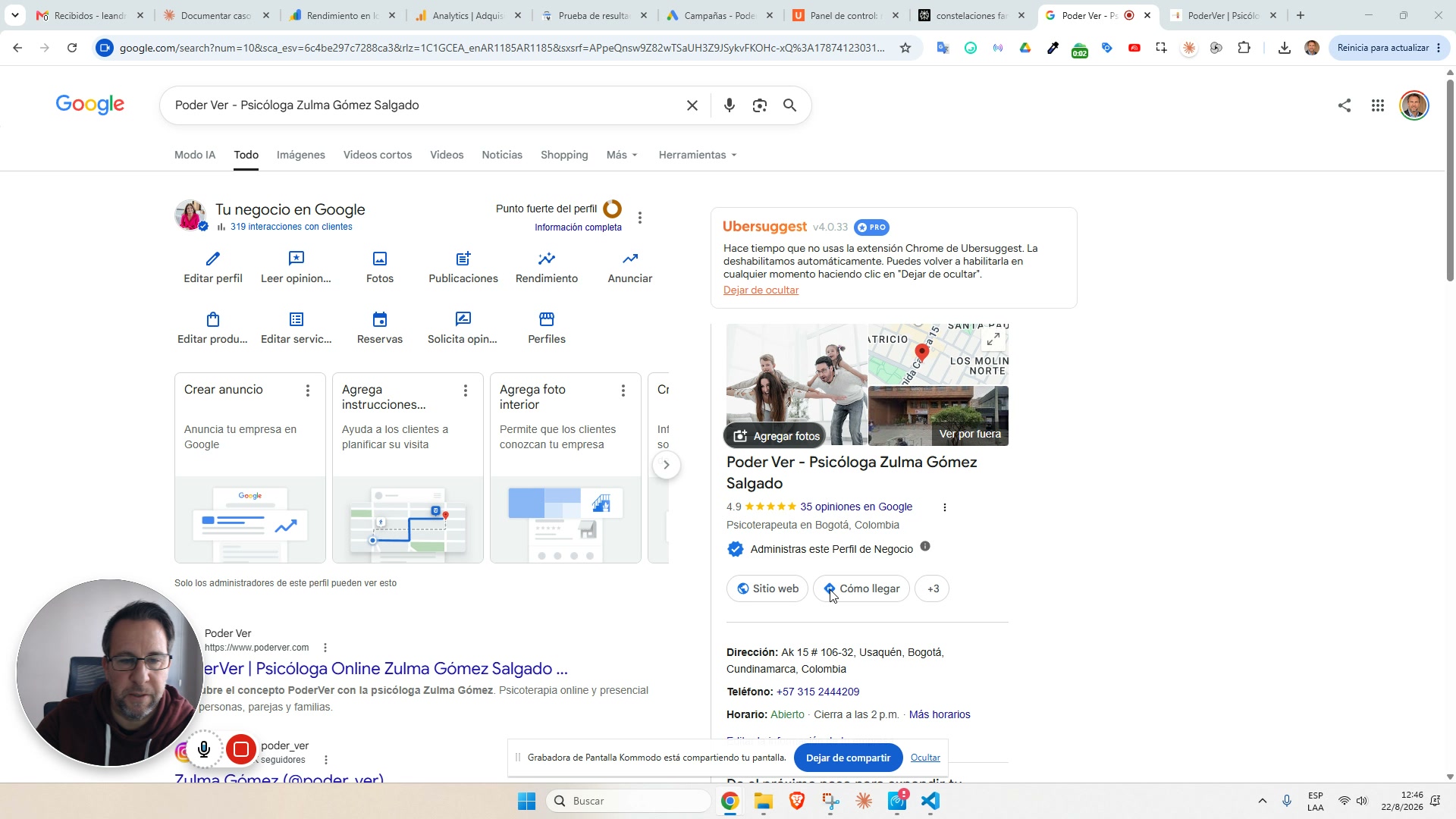1456x819 pixels.
Task: Click Windows taskbar Buscar search box
Action: pos(629,801)
